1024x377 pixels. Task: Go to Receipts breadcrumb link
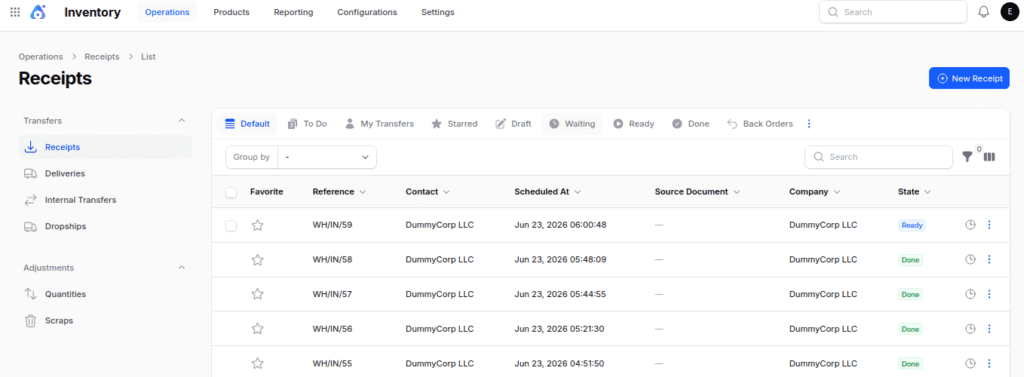(102, 57)
